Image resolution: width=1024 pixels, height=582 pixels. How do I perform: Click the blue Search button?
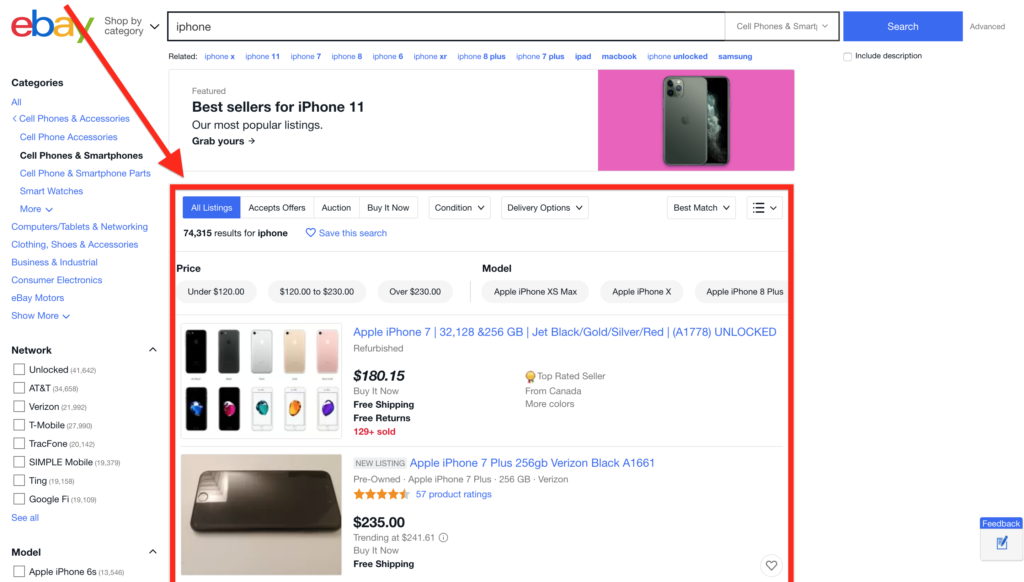click(903, 26)
